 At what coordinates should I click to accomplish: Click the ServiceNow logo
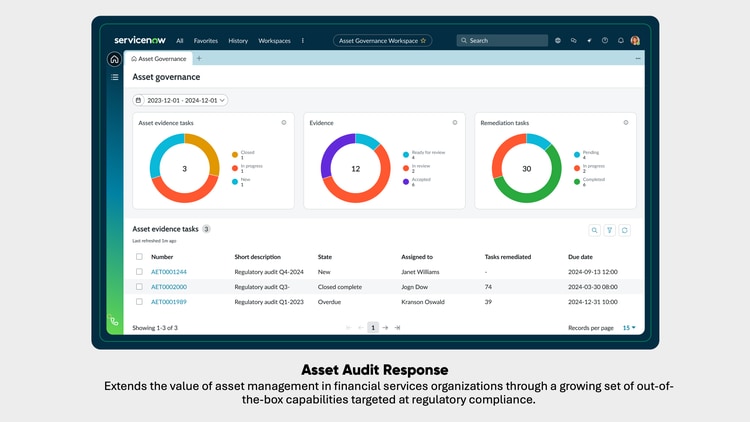coord(140,40)
